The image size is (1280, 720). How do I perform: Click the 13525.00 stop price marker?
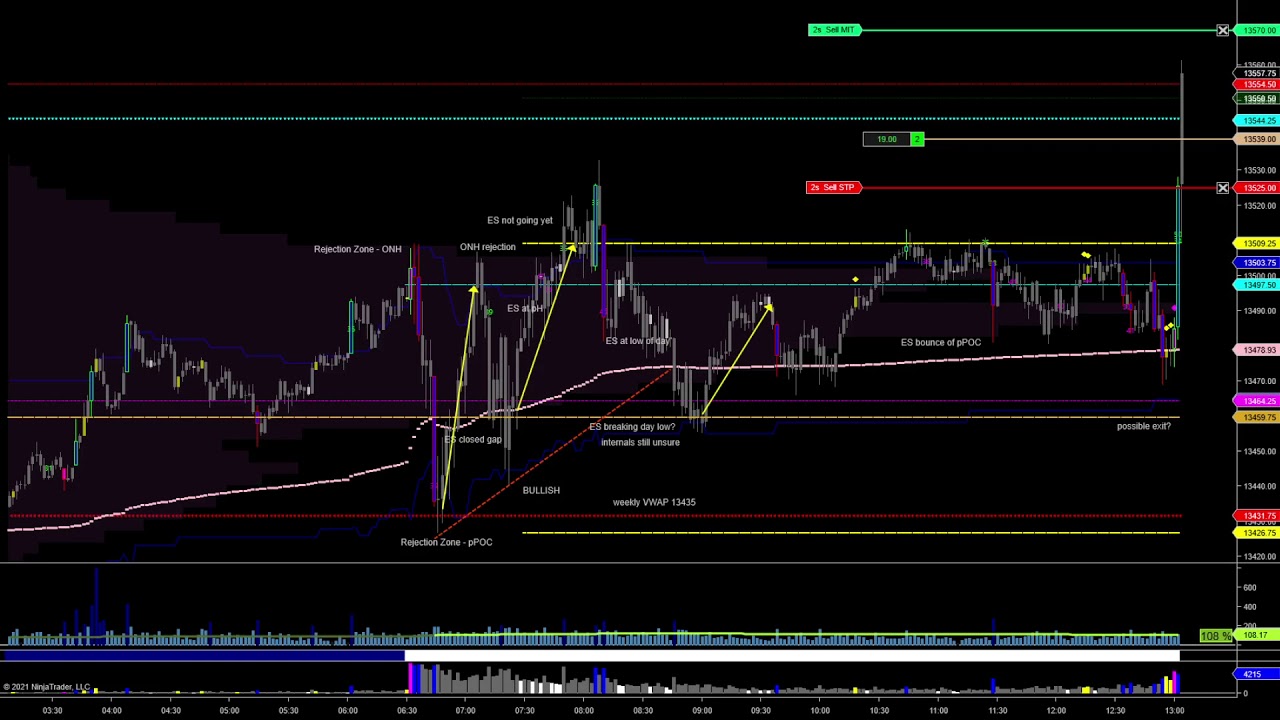(1257, 188)
